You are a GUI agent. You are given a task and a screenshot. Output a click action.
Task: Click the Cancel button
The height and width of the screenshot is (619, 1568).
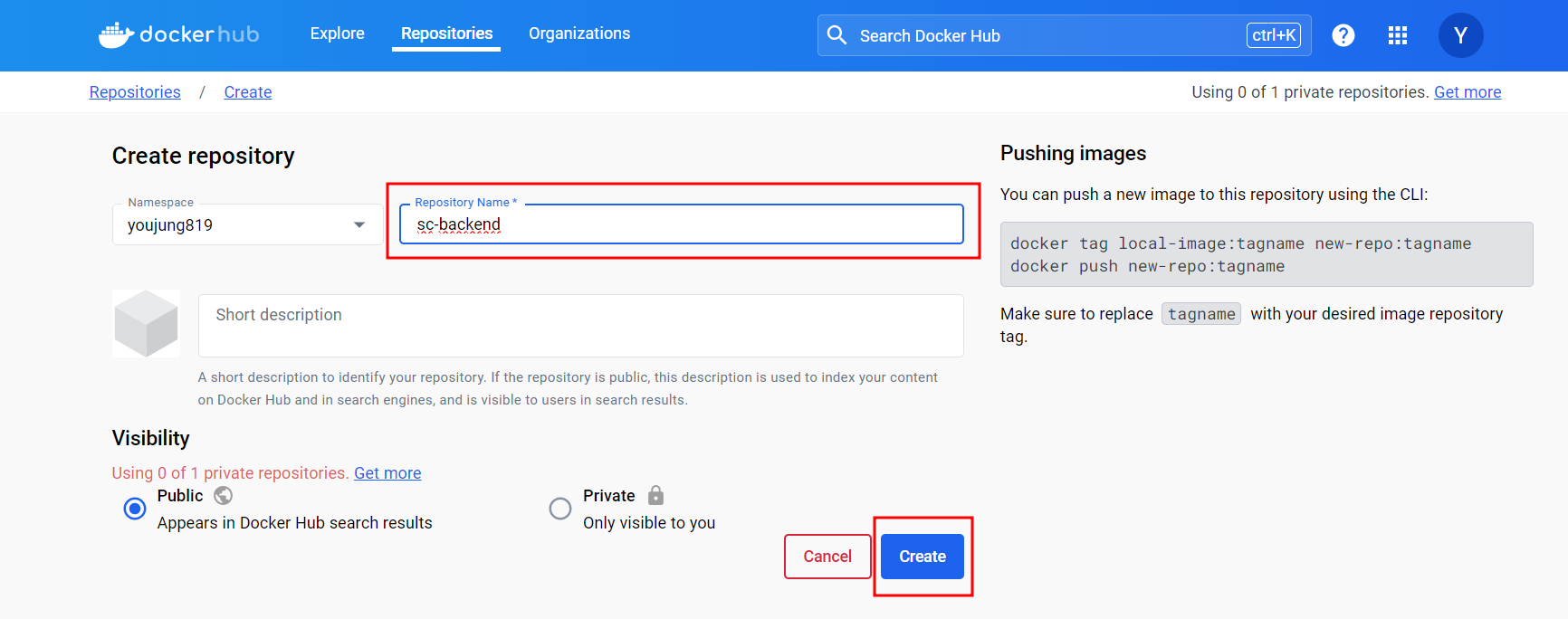pyautogui.click(x=827, y=557)
